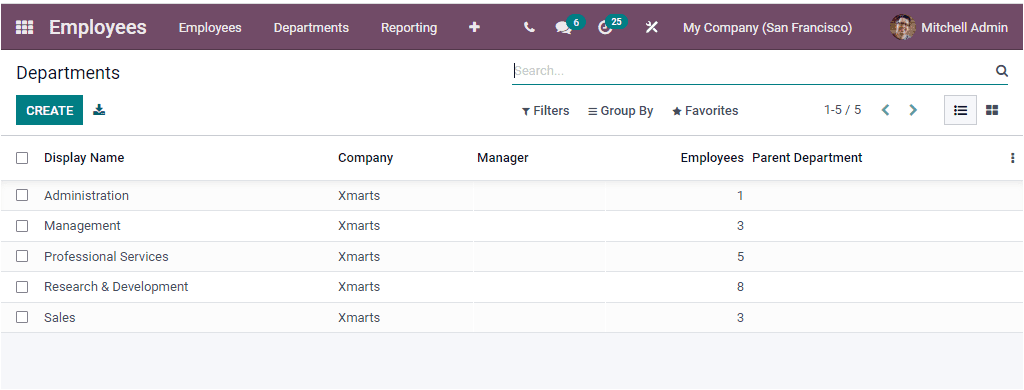Open the Sales department row

pos(512,317)
